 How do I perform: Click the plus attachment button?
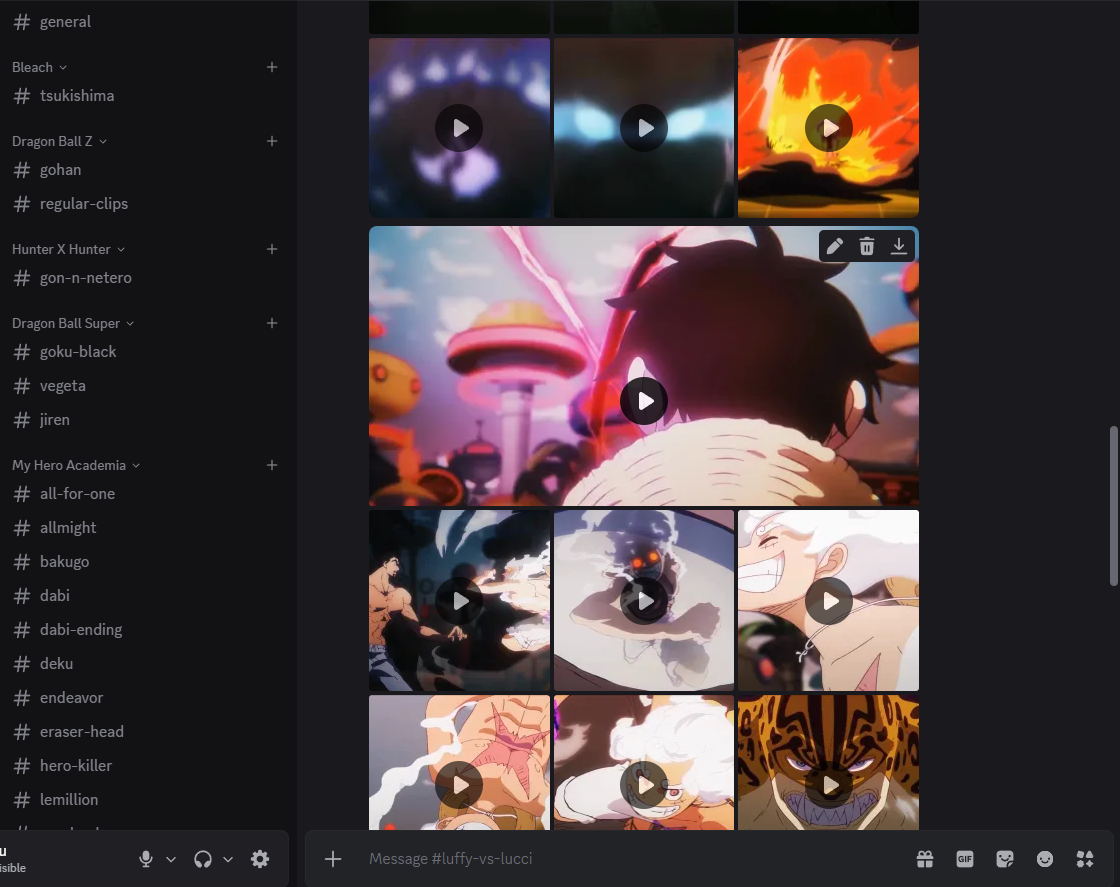pos(333,859)
